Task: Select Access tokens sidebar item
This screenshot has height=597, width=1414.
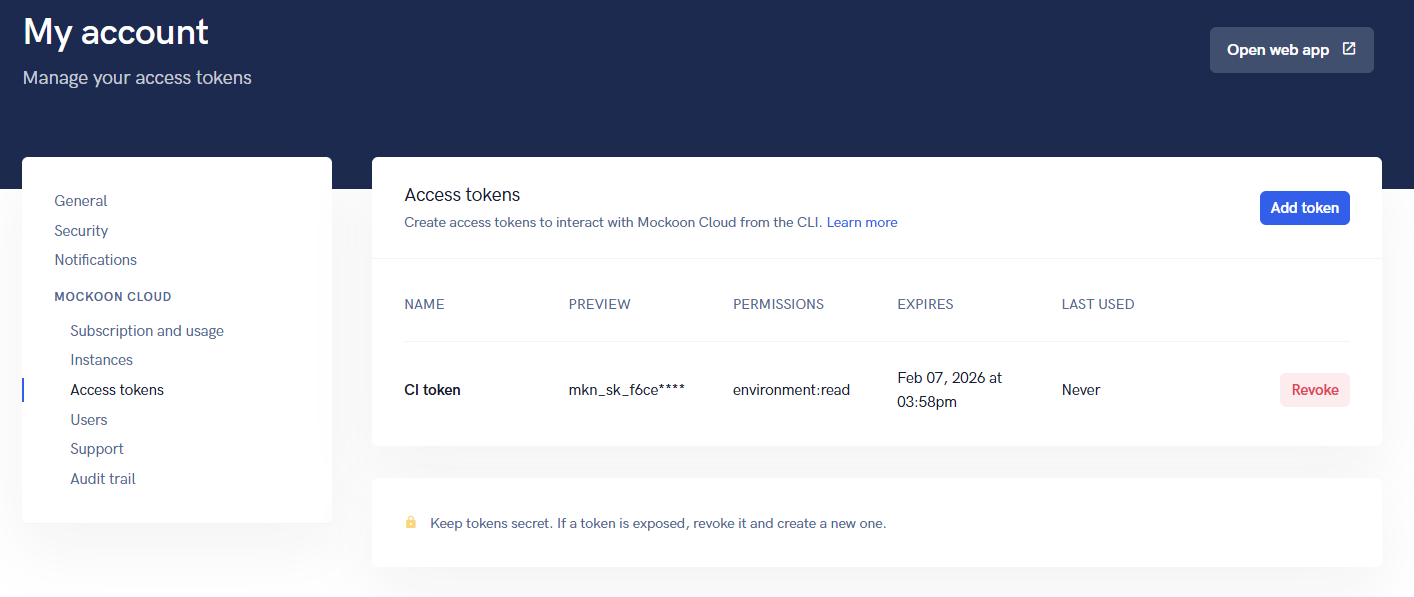Action: point(117,390)
